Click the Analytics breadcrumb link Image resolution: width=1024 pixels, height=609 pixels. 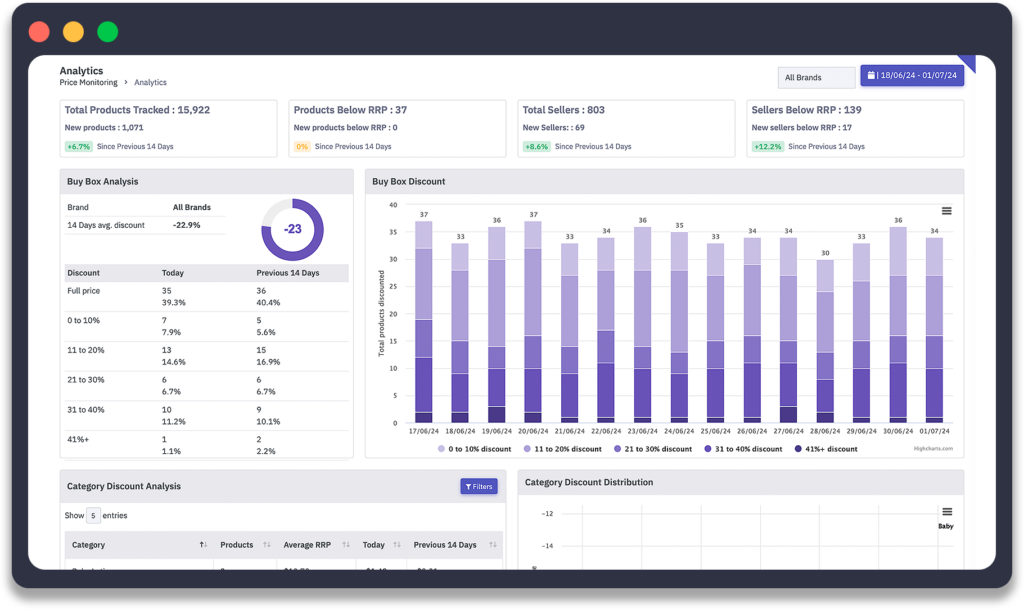150,82
